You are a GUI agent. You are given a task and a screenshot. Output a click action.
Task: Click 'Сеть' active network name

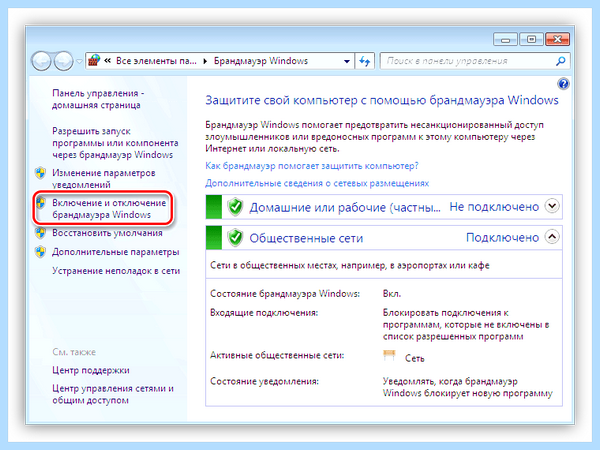(x=415, y=359)
